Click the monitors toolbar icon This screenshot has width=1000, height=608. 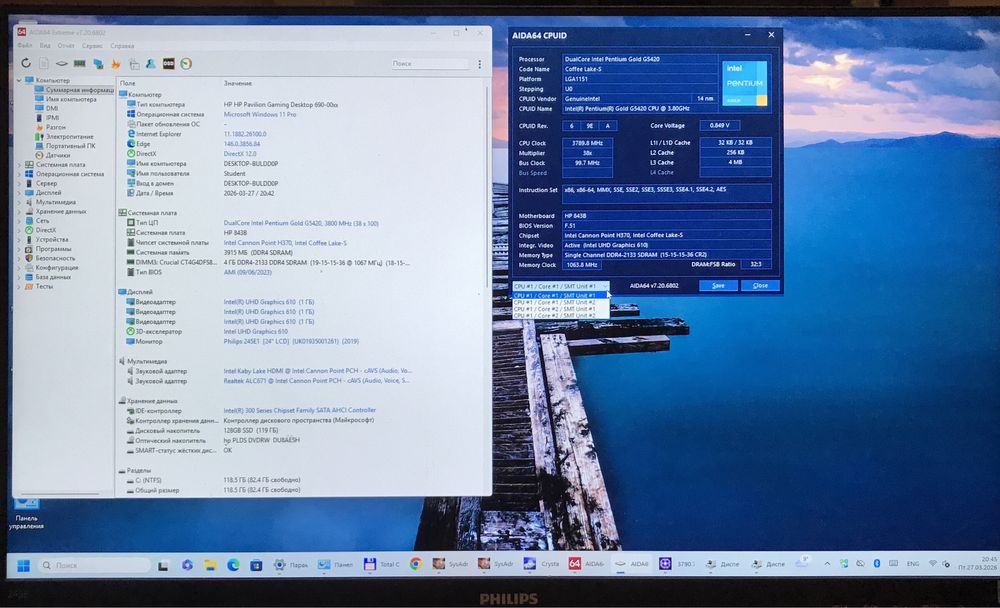98,63
